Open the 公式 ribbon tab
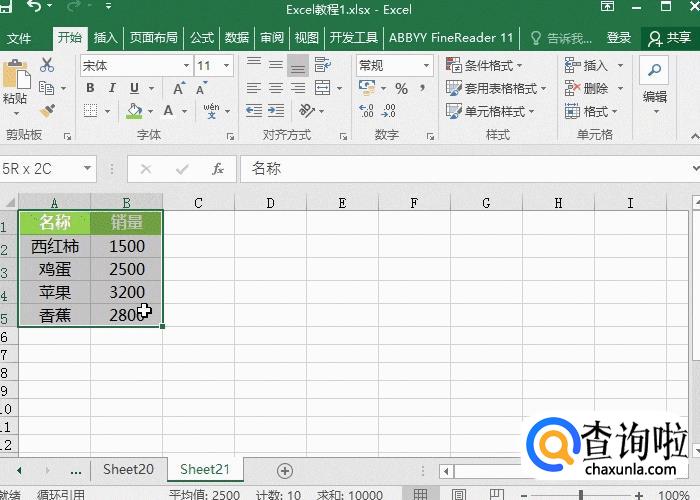 click(202, 38)
